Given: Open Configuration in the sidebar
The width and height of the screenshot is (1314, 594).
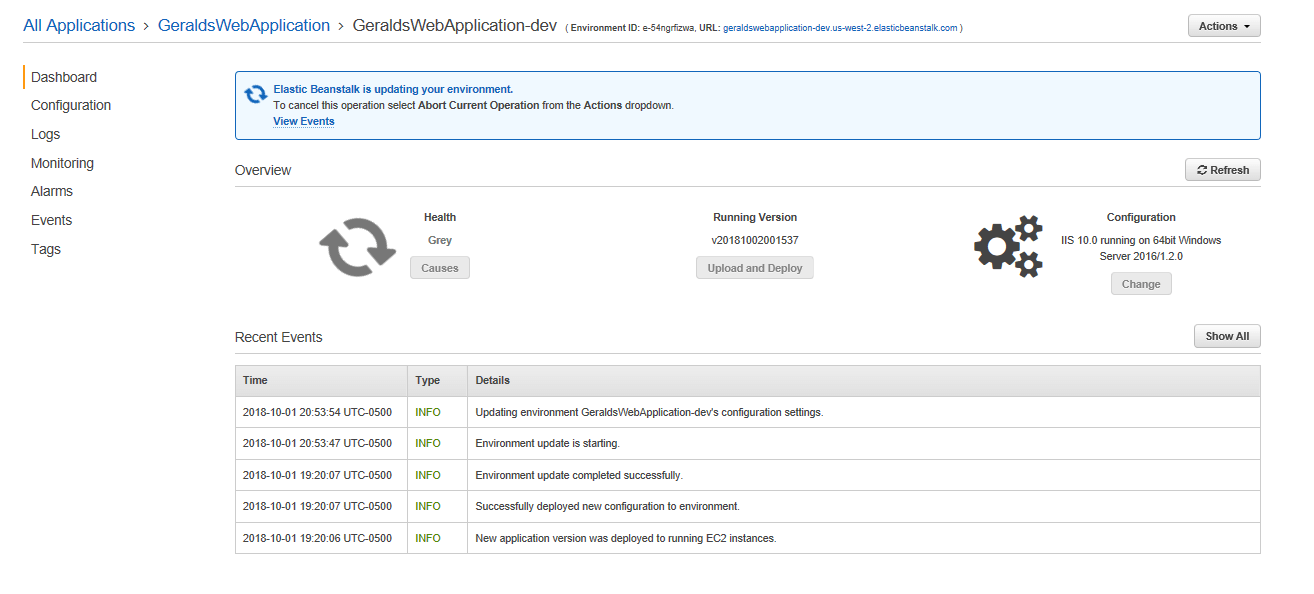Looking at the screenshot, I should point(71,105).
